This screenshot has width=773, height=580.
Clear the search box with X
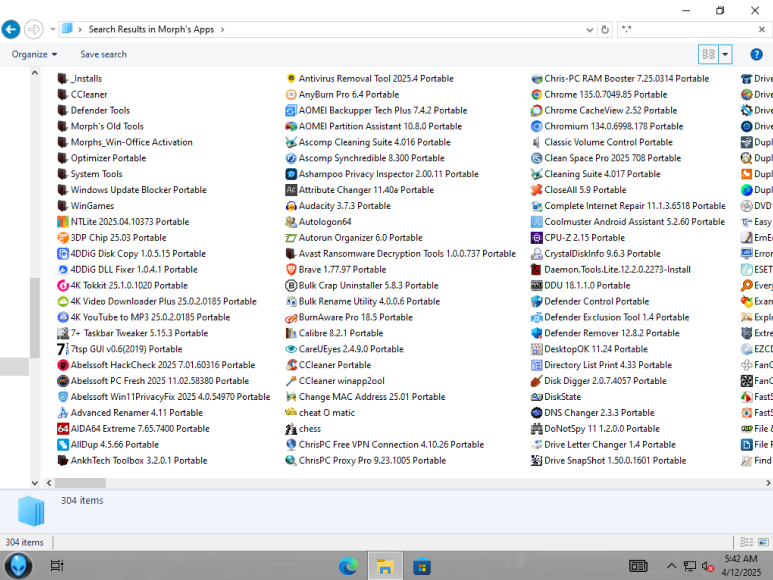pyautogui.click(x=761, y=30)
